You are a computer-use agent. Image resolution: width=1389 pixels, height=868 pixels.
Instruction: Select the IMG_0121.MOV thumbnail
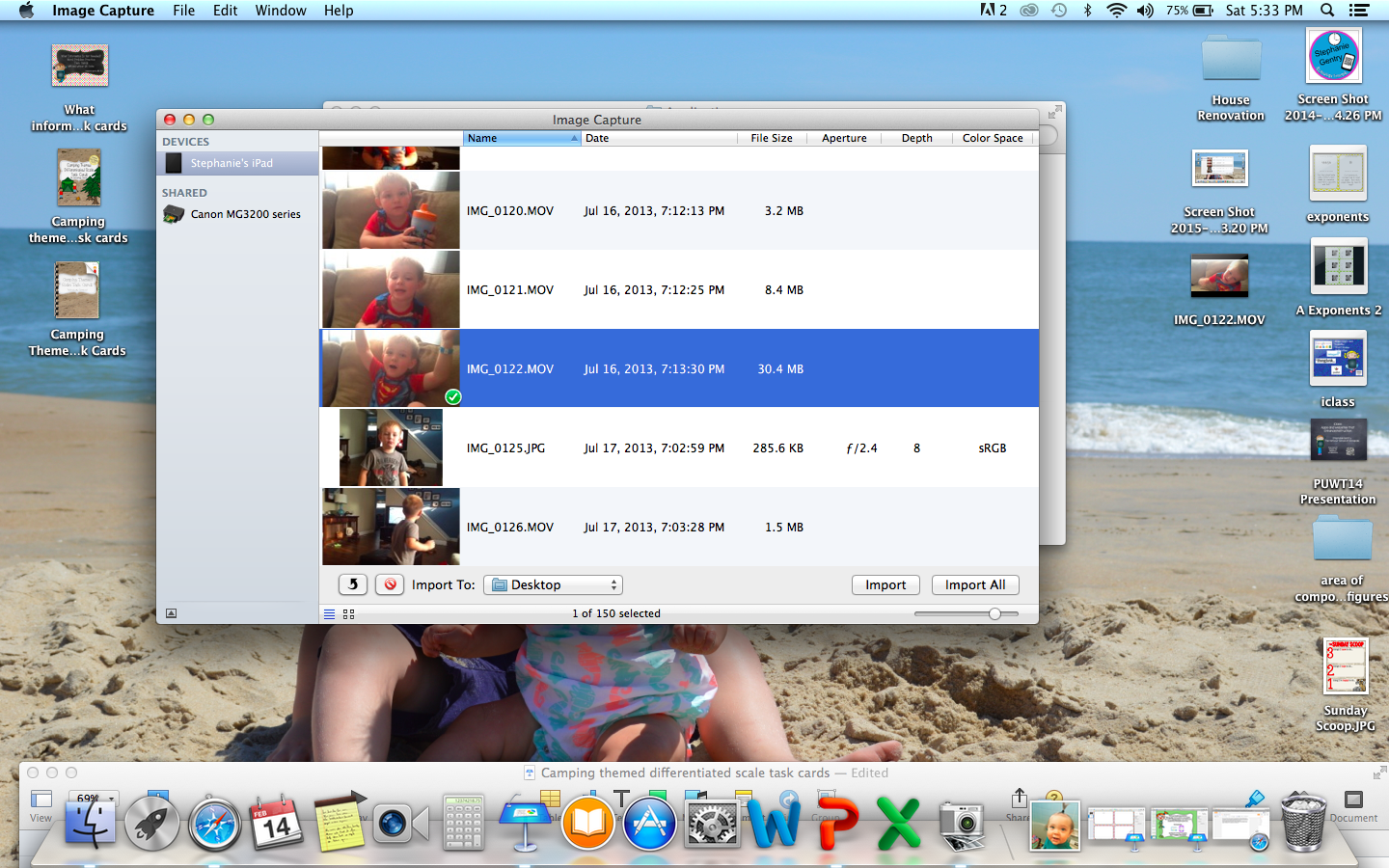(391, 289)
